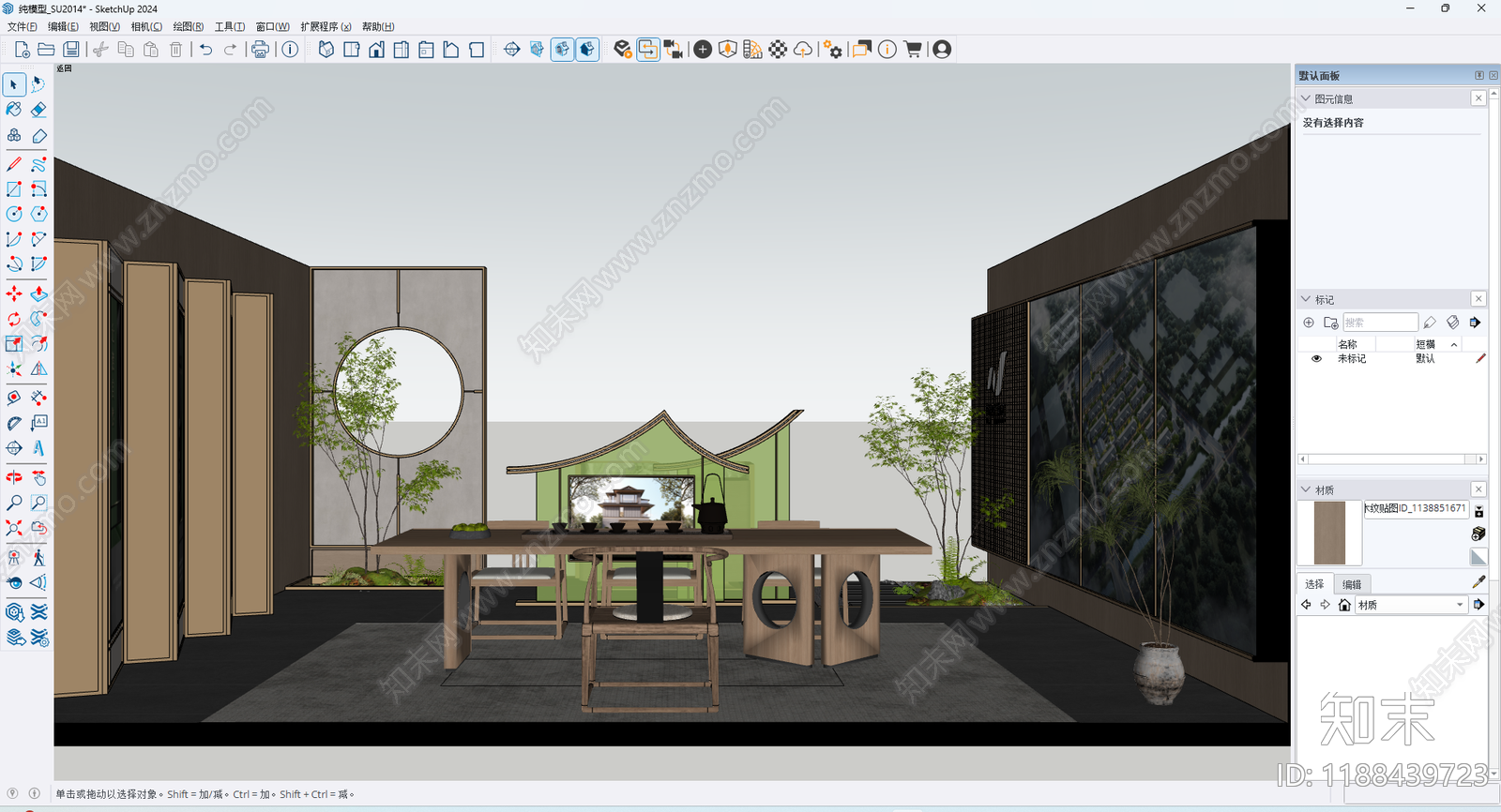Print the model with printer icon
This screenshot has height=812, width=1501.
click(260, 50)
